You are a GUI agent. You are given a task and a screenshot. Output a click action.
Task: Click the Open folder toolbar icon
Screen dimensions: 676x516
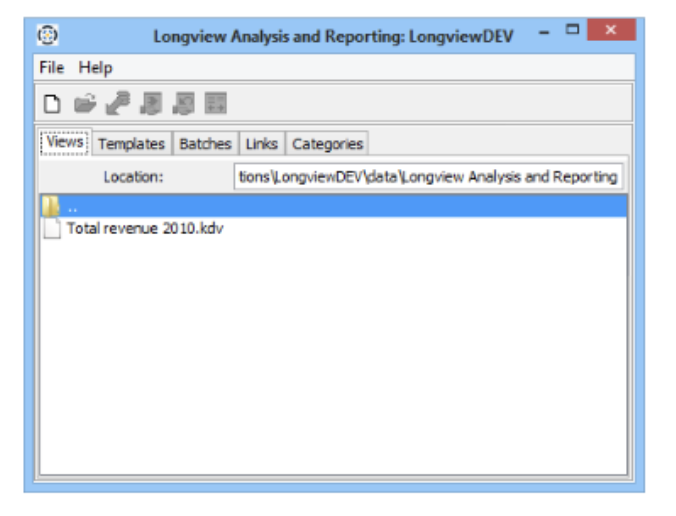click(84, 103)
